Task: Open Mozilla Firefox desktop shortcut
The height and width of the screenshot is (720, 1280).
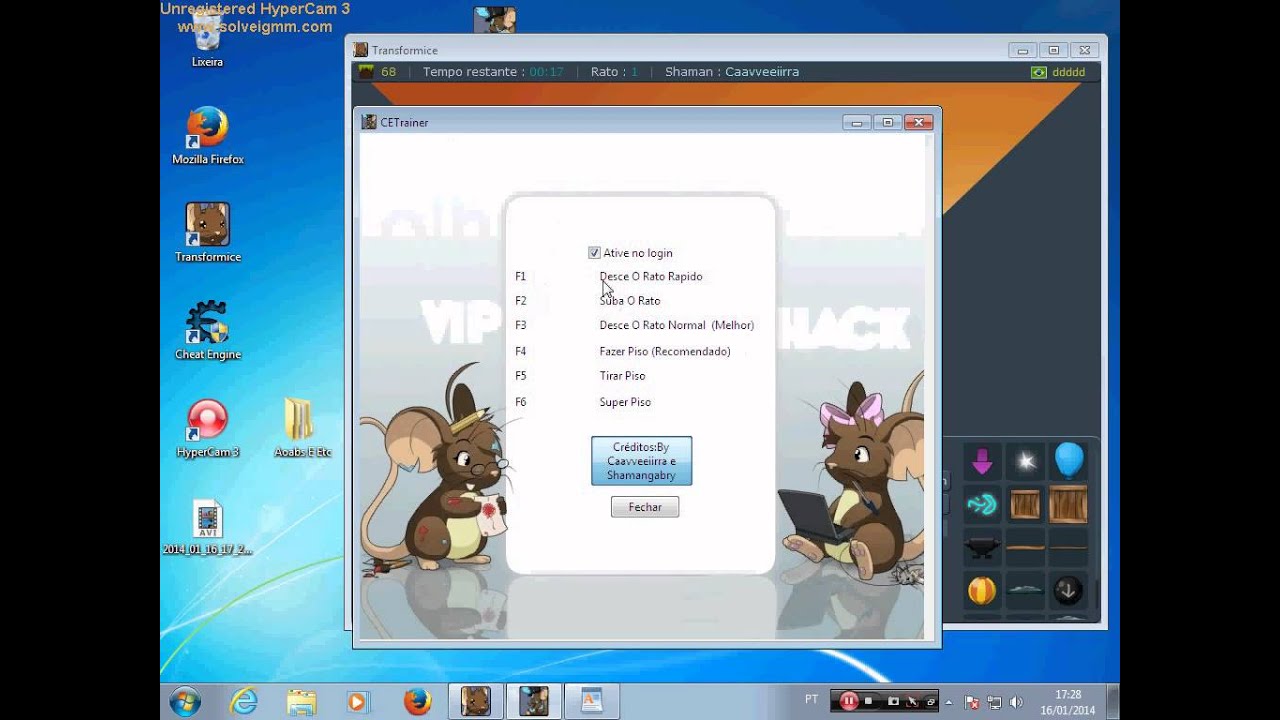Action: pos(208,136)
